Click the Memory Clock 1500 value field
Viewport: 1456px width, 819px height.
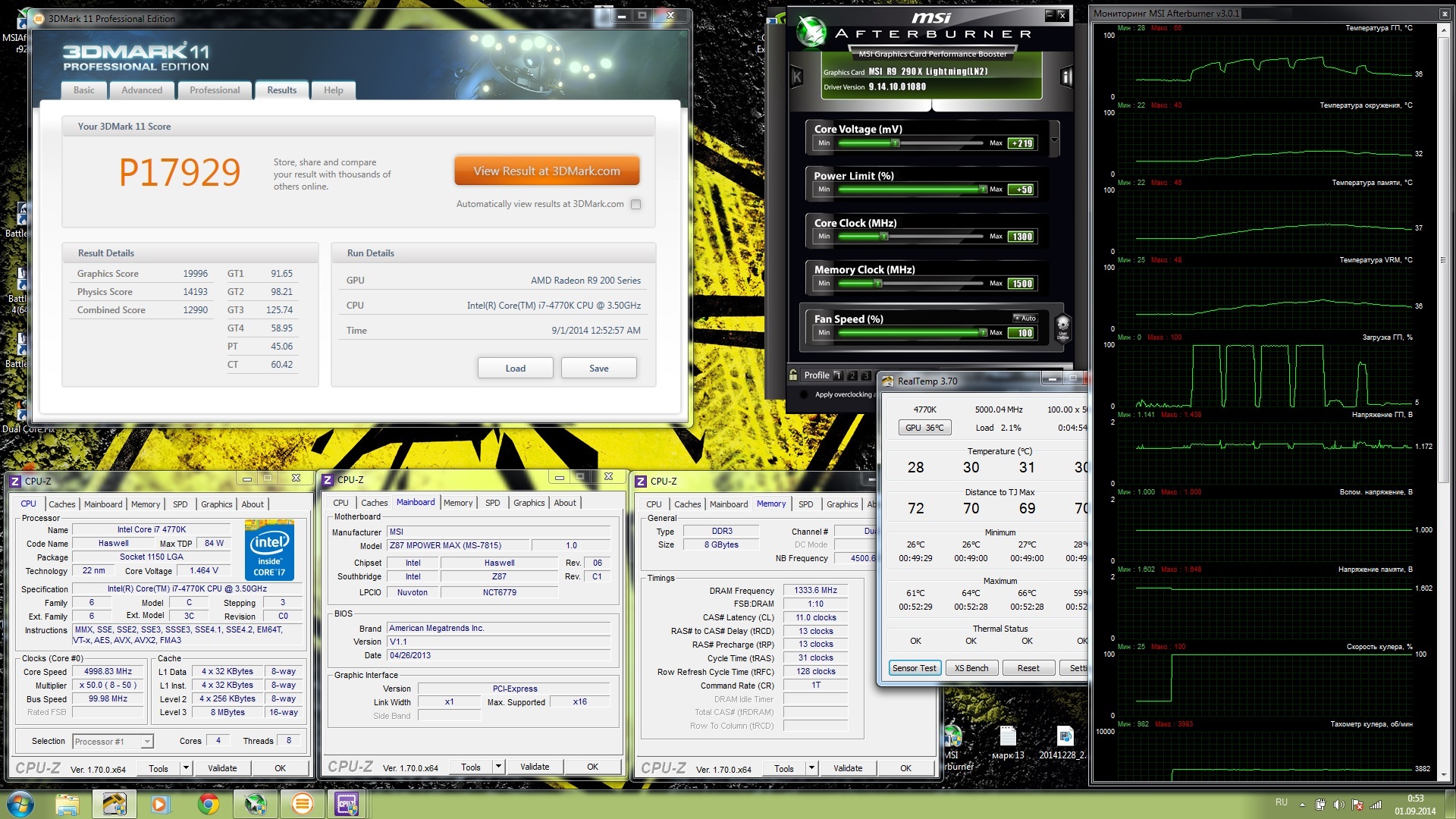click(1021, 284)
